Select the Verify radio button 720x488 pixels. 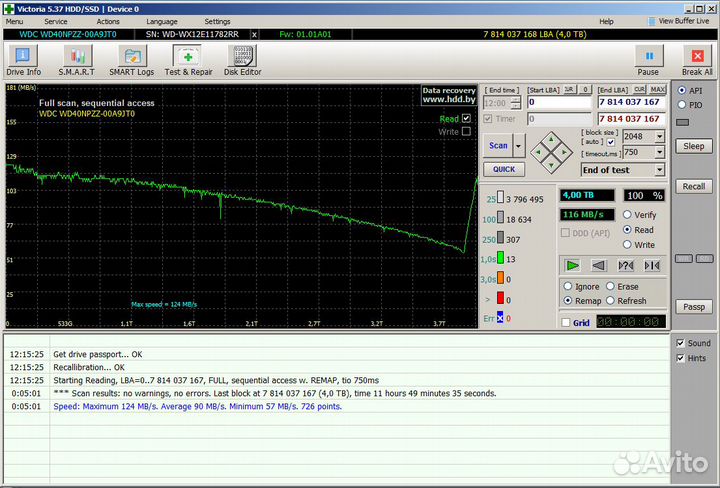[628, 215]
